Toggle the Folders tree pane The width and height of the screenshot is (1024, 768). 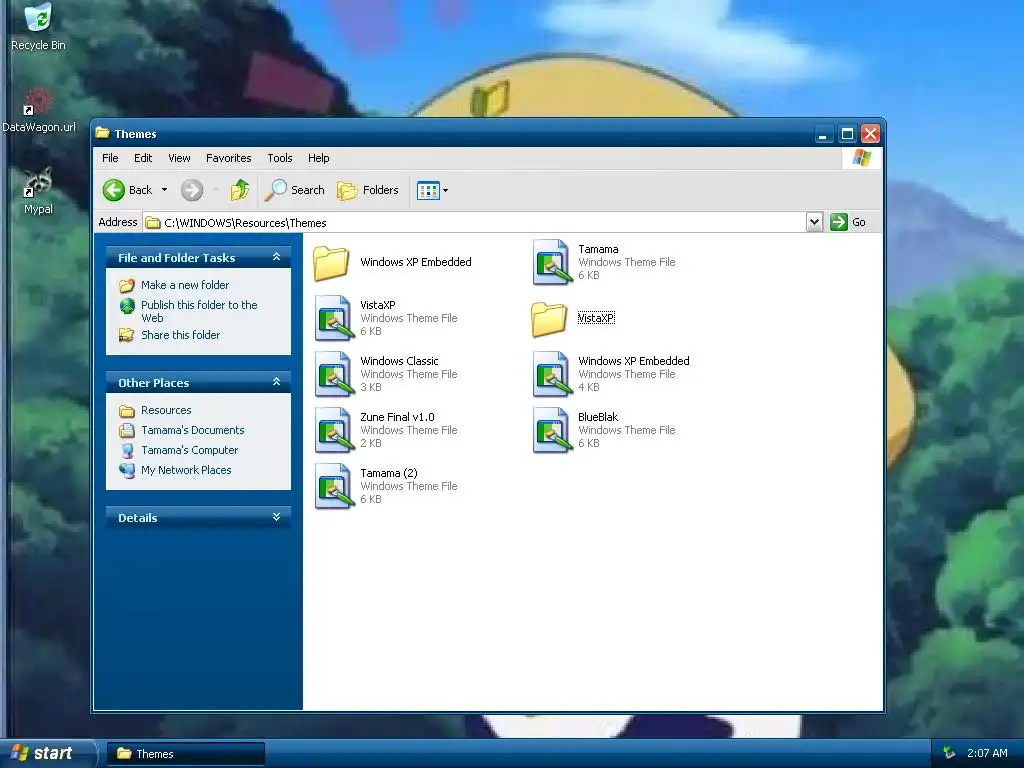coord(368,190)
